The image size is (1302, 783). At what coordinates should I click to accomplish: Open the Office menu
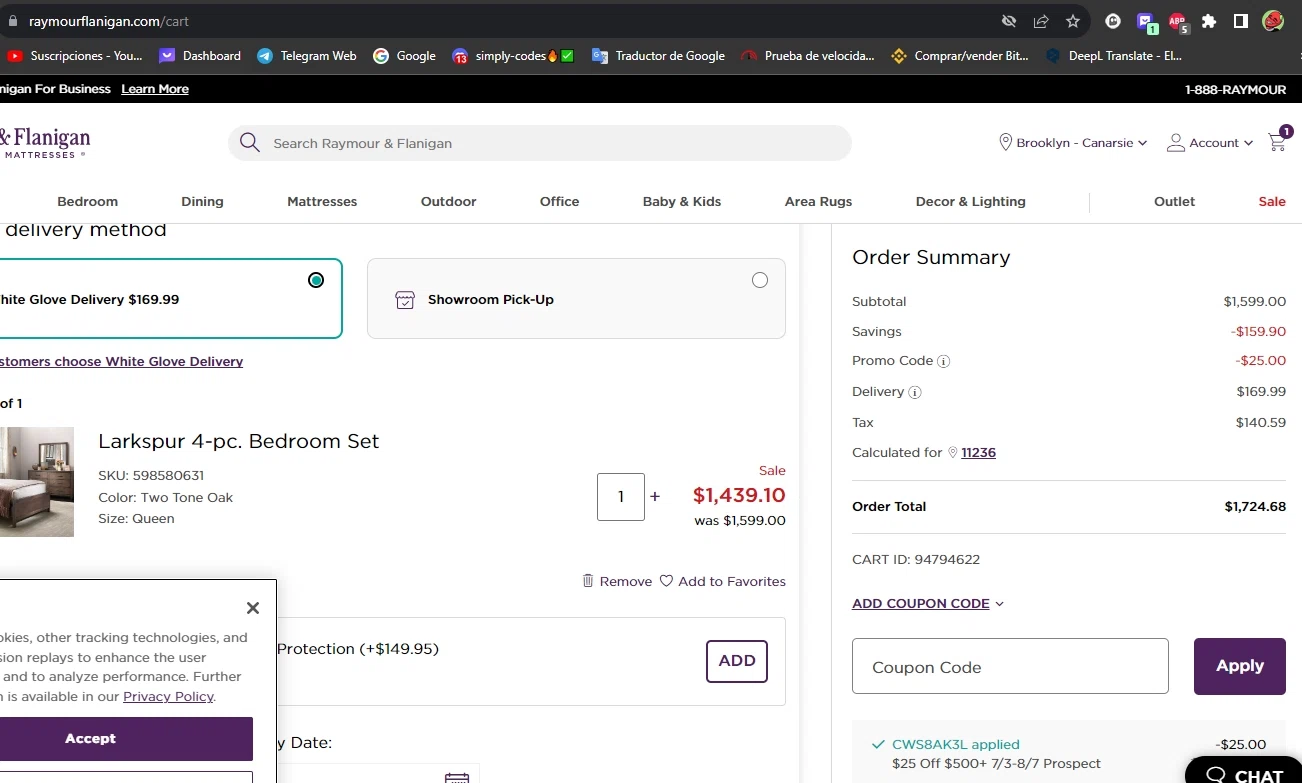[x=560, y=201]
